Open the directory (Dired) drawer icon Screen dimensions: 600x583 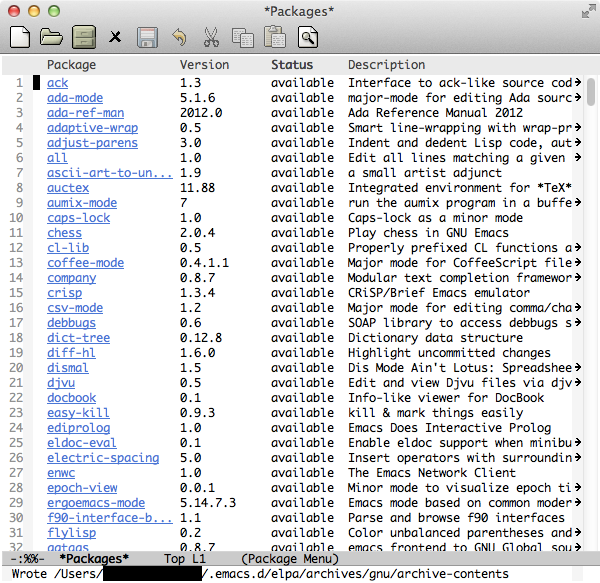[84, 37]
